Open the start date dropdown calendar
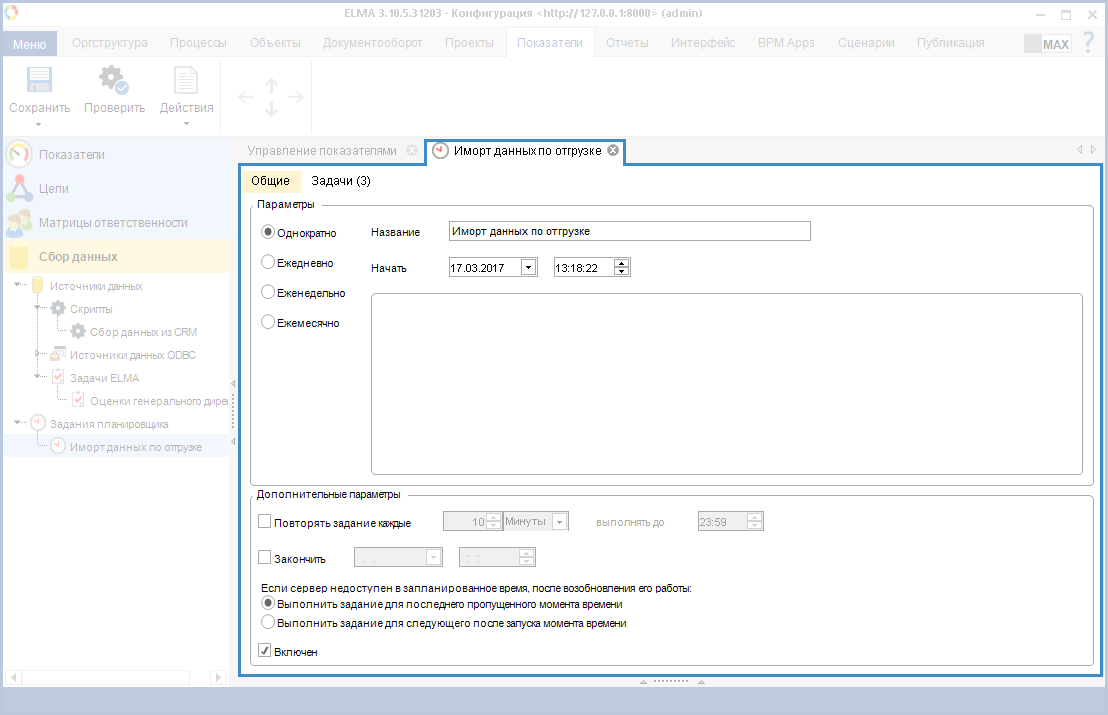The width and height of the screenshot is (1108, 715). click(528, 268)
